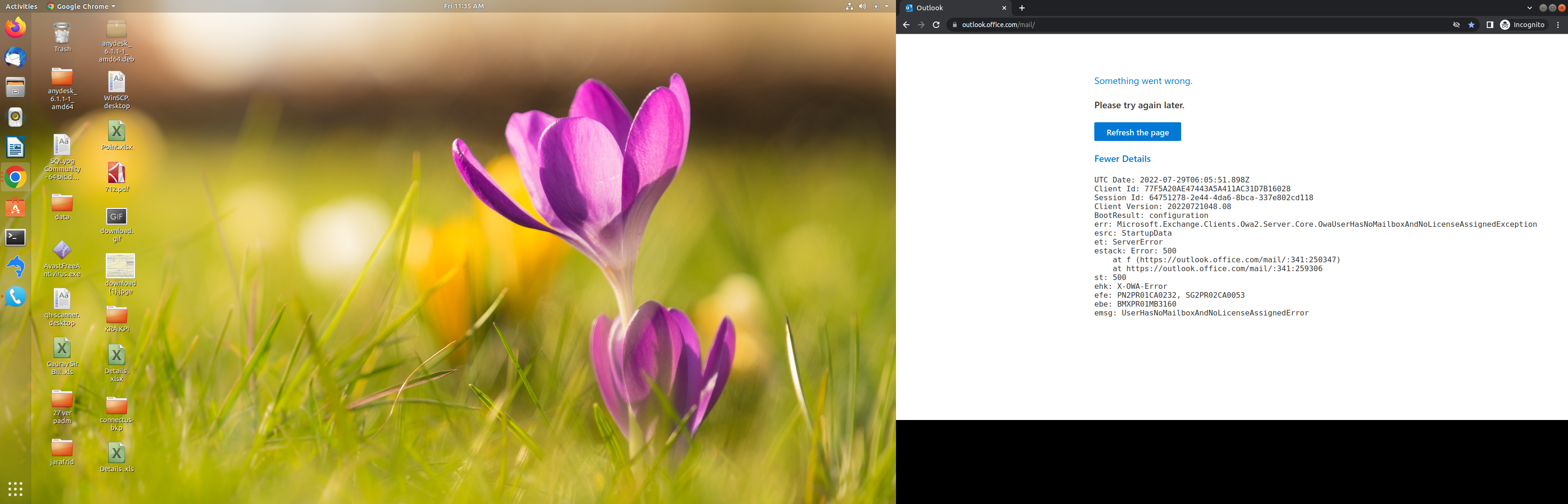1568x504 pixels.
Task: Expand the system menu arrow
Action: pyautogui.click(x=887, y=6)
